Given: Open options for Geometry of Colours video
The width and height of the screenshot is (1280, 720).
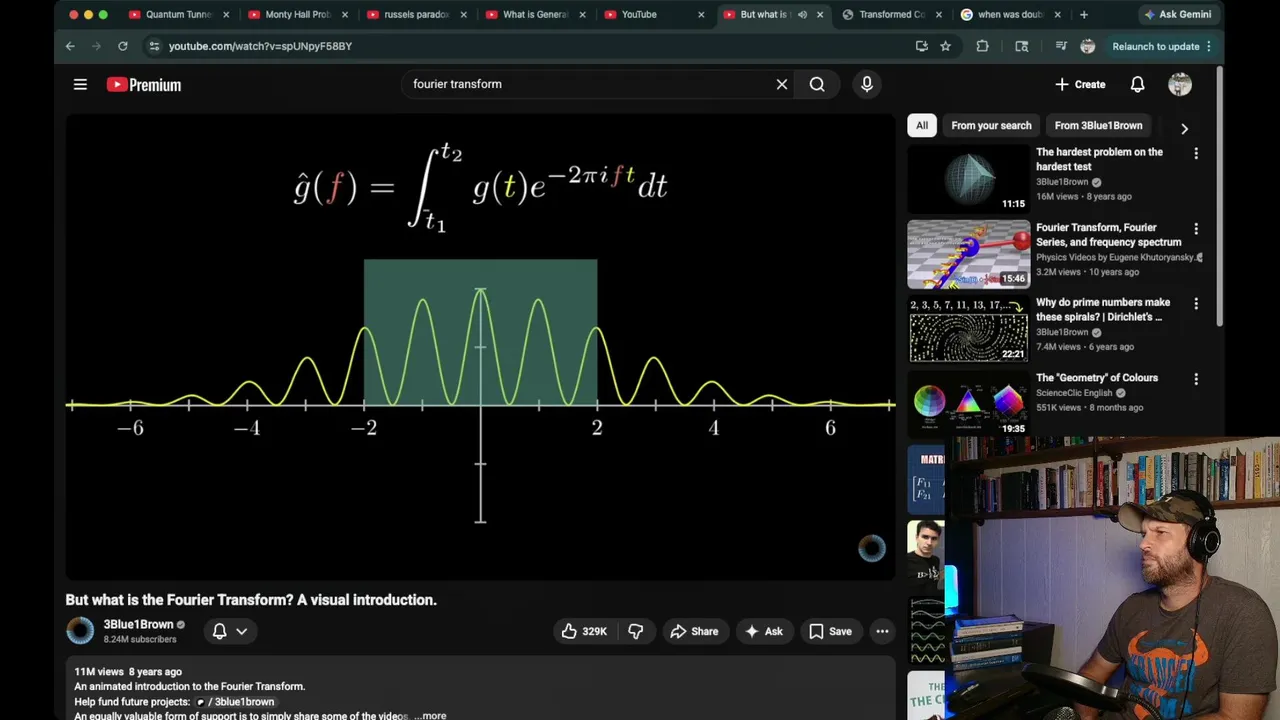Looking at the screenshot, I should click(1196, 379).
